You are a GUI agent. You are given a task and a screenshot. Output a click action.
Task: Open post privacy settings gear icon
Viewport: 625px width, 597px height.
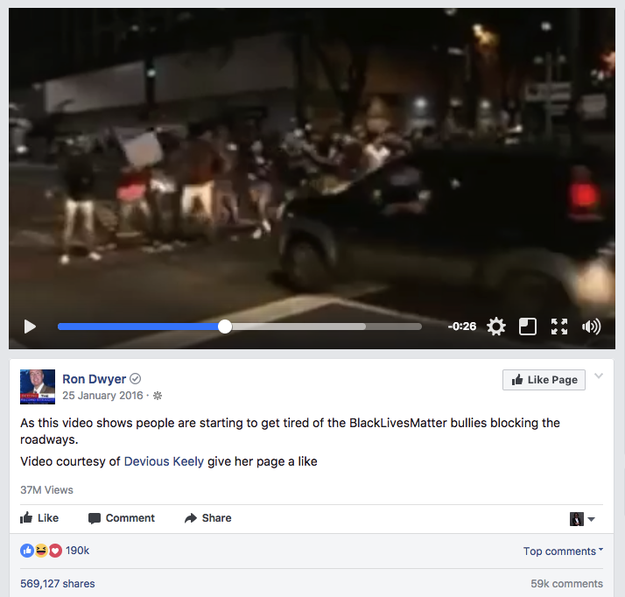click(x=157, y=395)
